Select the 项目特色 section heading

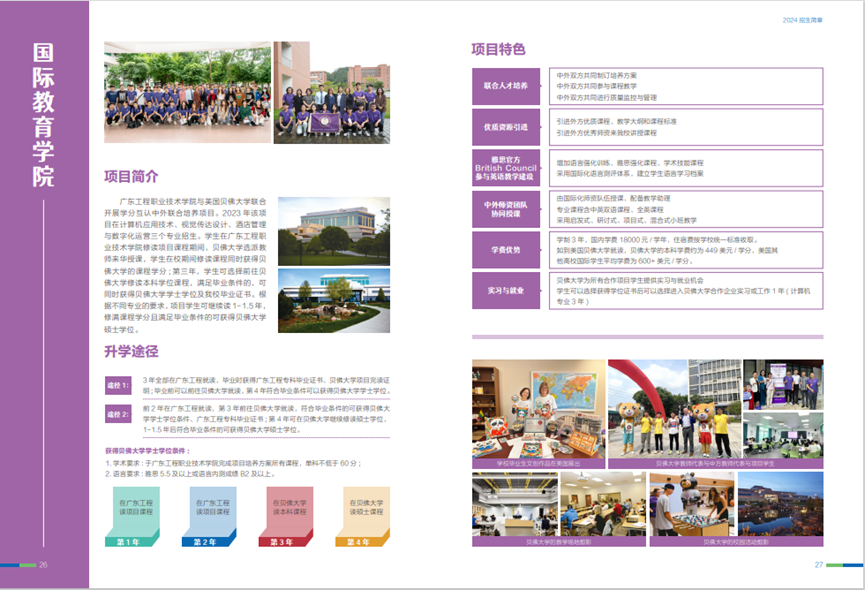(x=498, y=49)
